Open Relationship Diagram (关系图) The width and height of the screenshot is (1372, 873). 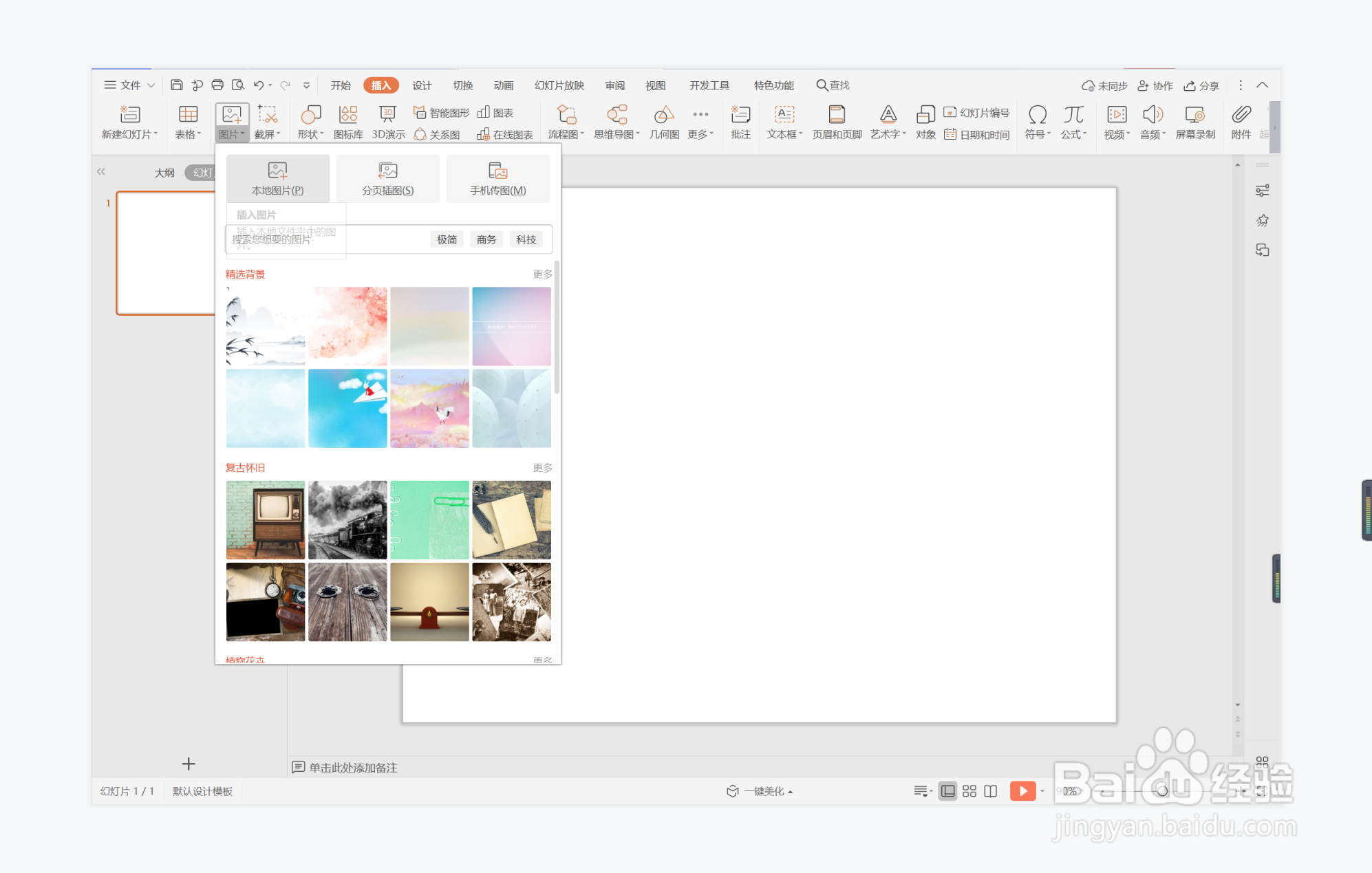(x=437, y=134)
